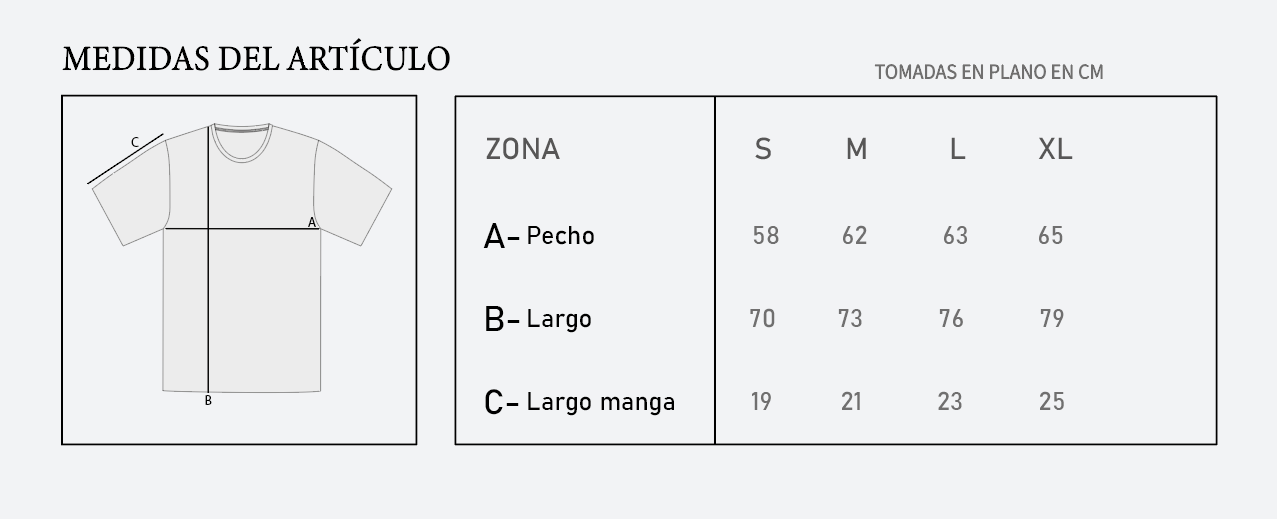Click the A chest marker on the shirt
The image size is (1277, 519).
[x=311, y=222]
